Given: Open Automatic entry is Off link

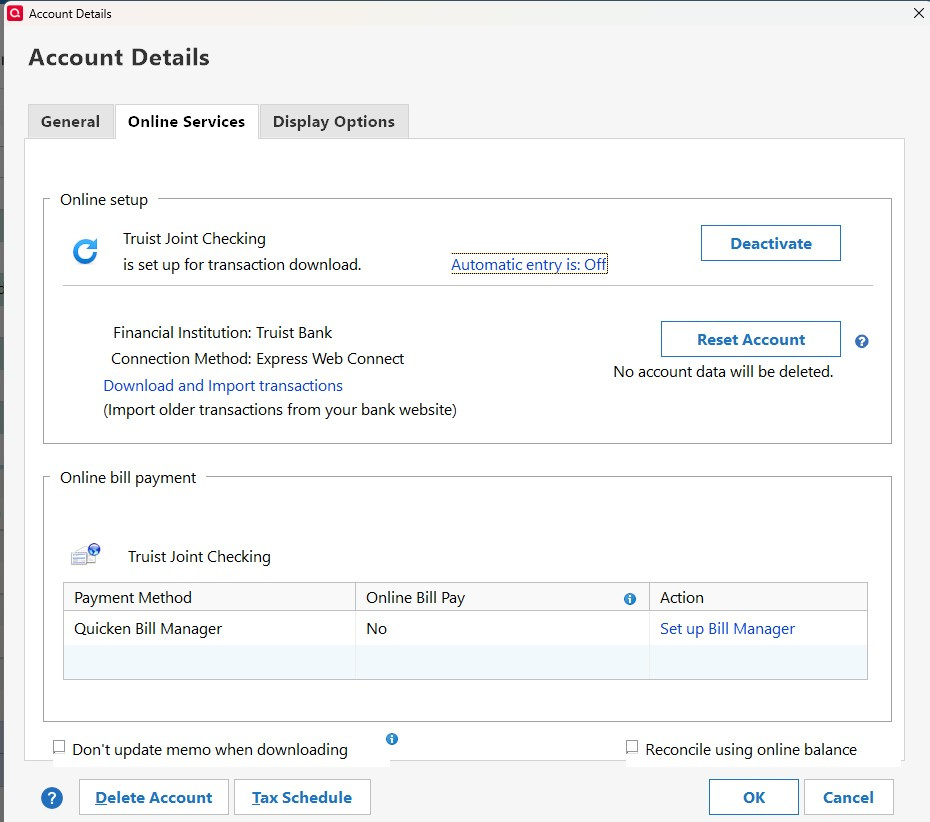Looking at the screenshot, I should [529, 265].
